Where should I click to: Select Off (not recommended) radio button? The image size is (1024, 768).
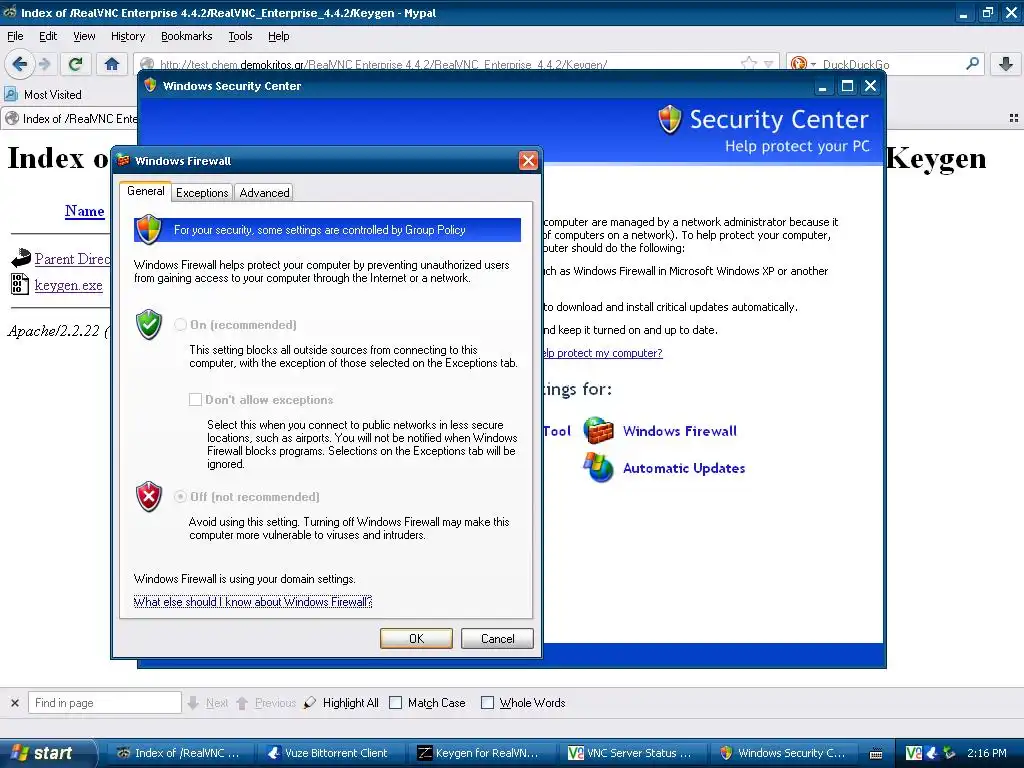pyautogui.click(x=180, y=496)
